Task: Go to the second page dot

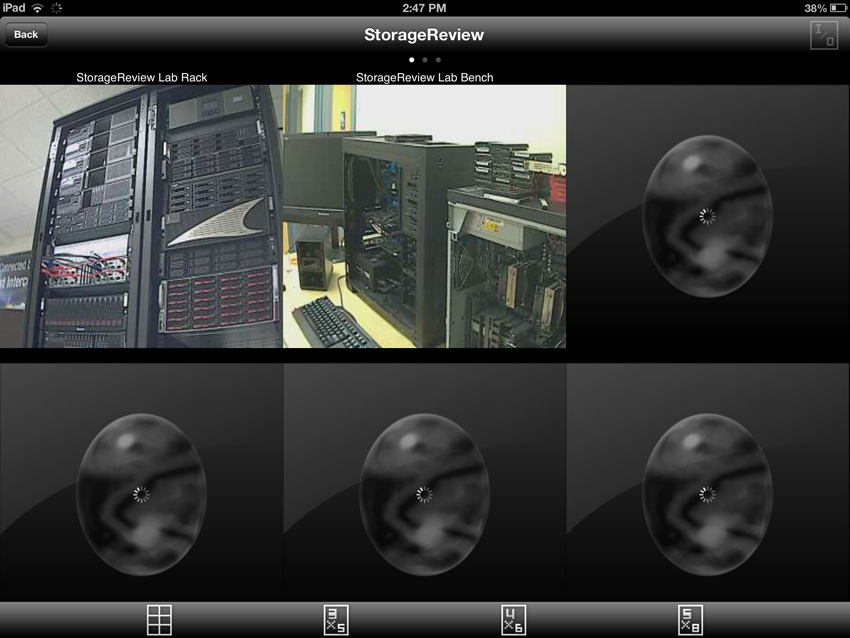Action: coord(425,60)
